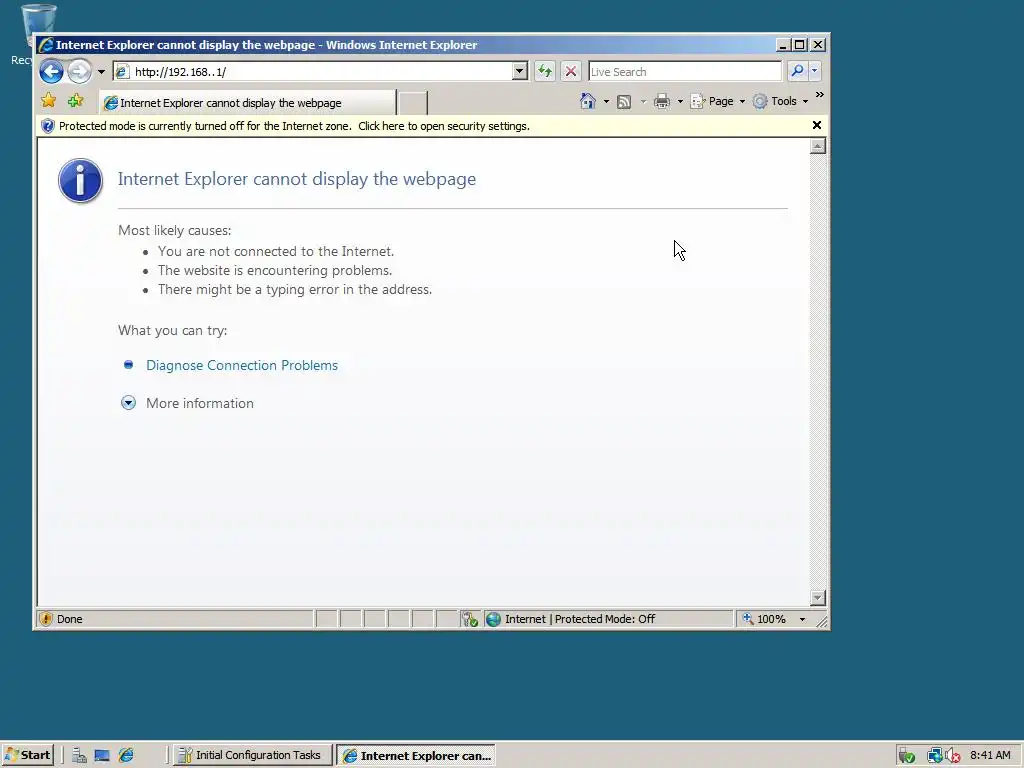Image resolution: width=1024 pixels, height=768 pixels.
Task: Click the muted volume tray icon
Action: click(953, 756)
